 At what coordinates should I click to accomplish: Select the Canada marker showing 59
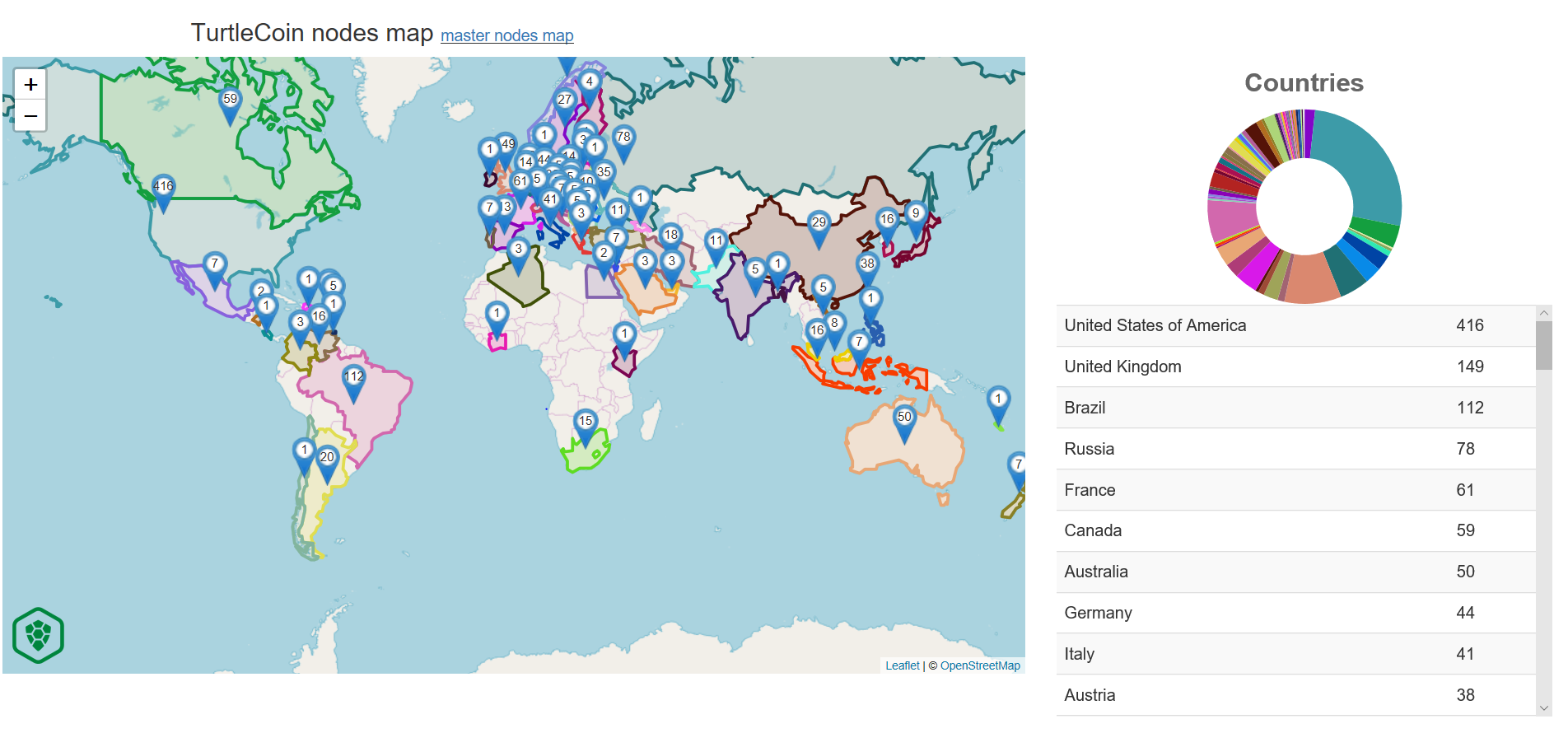click(230, 105)
